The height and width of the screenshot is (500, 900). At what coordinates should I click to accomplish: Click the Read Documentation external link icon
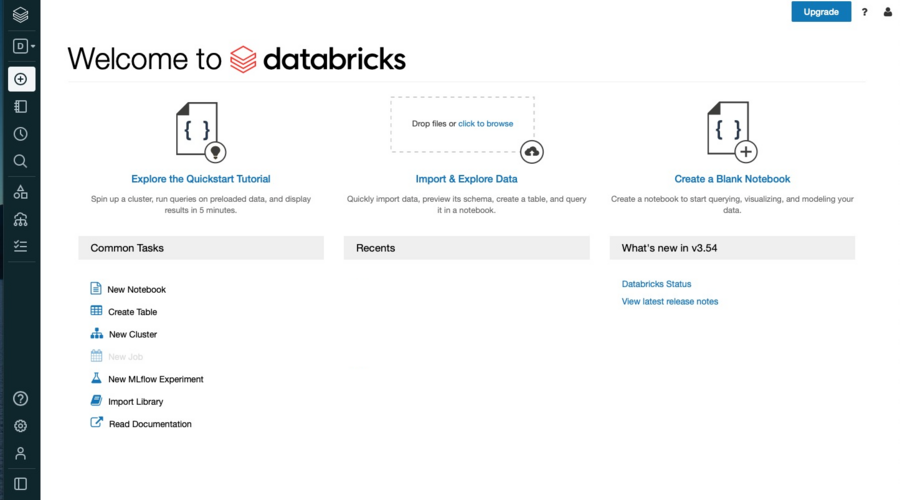96,423
